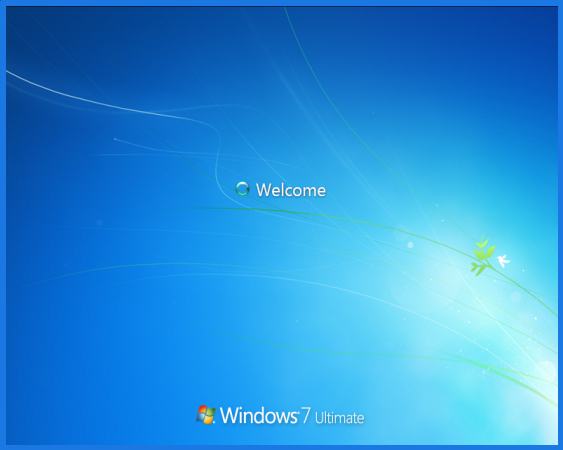The width and height of the screenshot is (563, 450).
Task: Click the "Welcome" text
Action: pos(291,190)
